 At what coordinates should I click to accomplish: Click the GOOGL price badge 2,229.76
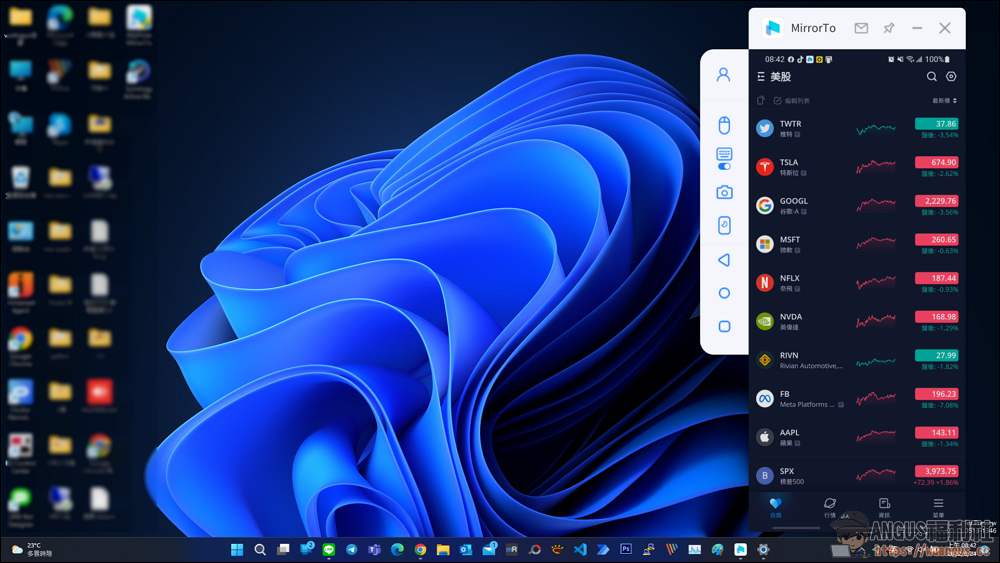click(x=936, y=201)
